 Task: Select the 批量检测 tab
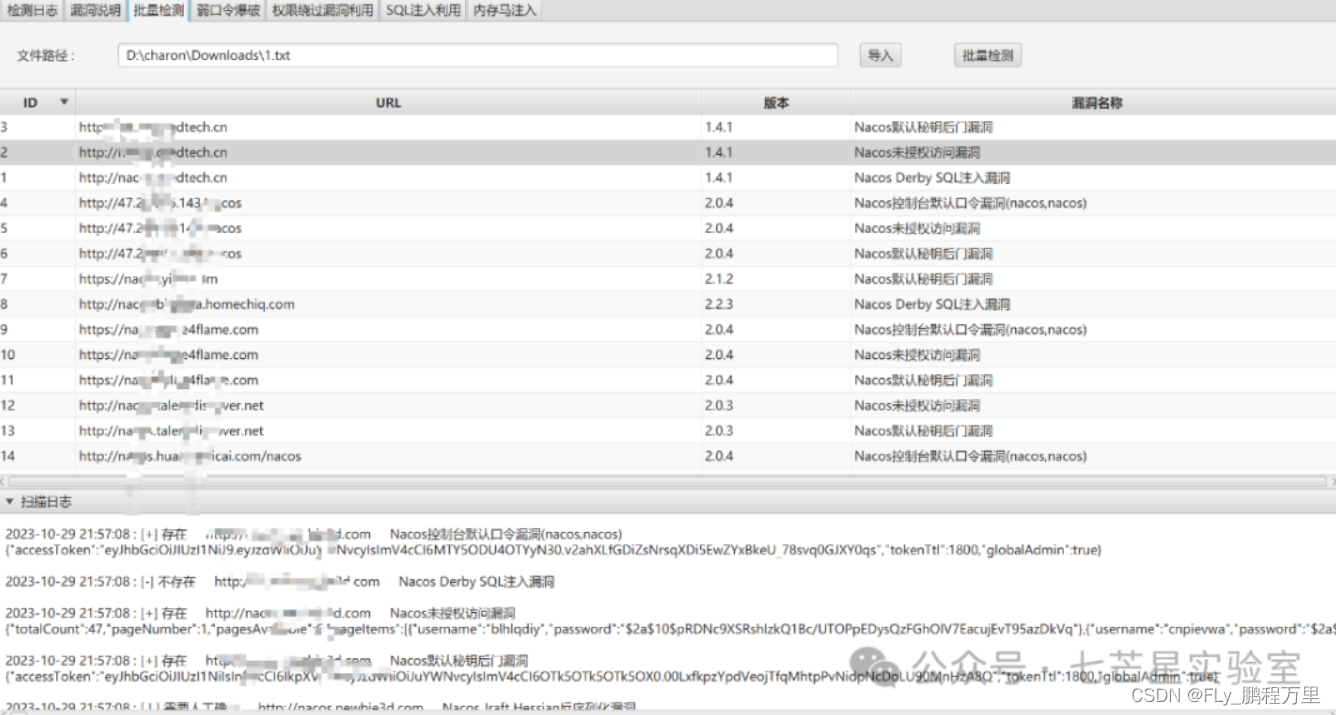[x=159, y=10]
